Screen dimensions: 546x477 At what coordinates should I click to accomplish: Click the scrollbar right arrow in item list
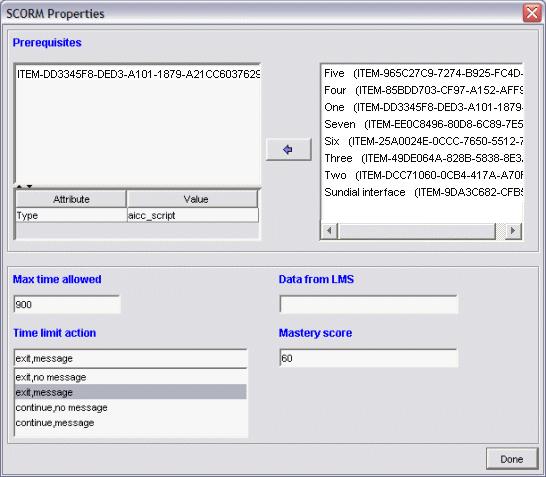[x=513, y=230]
